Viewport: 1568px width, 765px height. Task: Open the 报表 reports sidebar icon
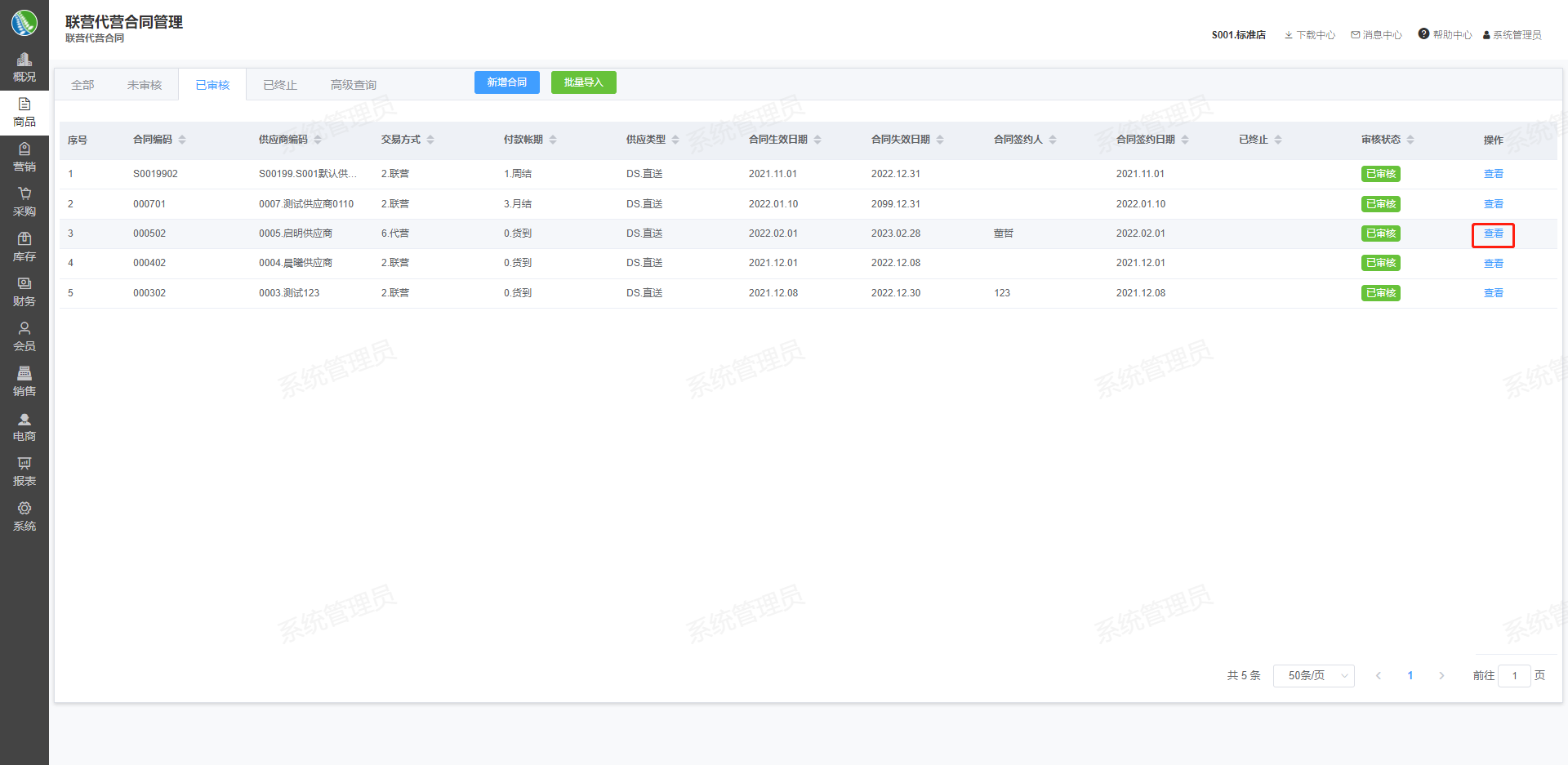pos(24,465)
